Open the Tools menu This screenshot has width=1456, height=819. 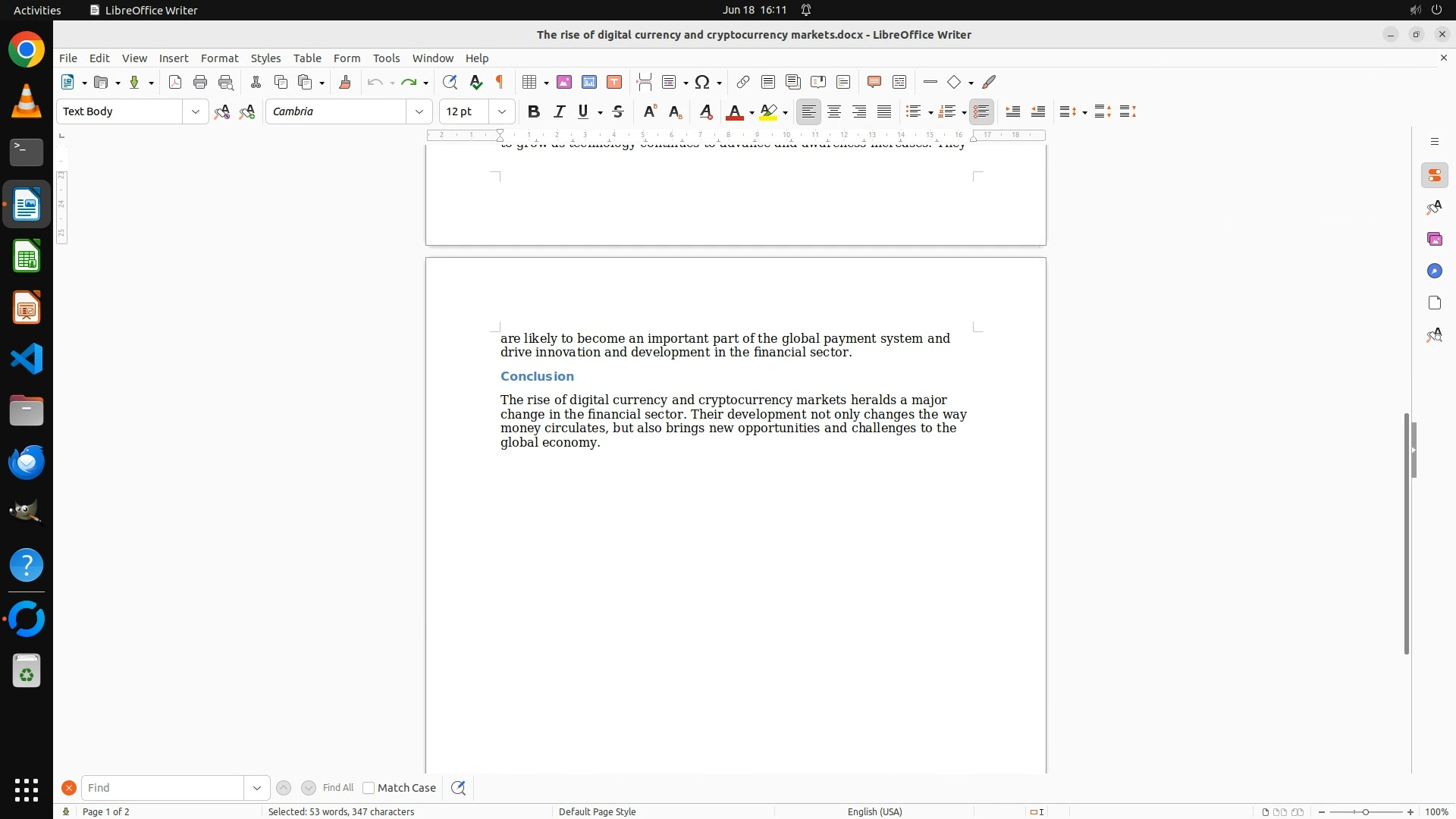pyautogui.click(x=386, y=58)
